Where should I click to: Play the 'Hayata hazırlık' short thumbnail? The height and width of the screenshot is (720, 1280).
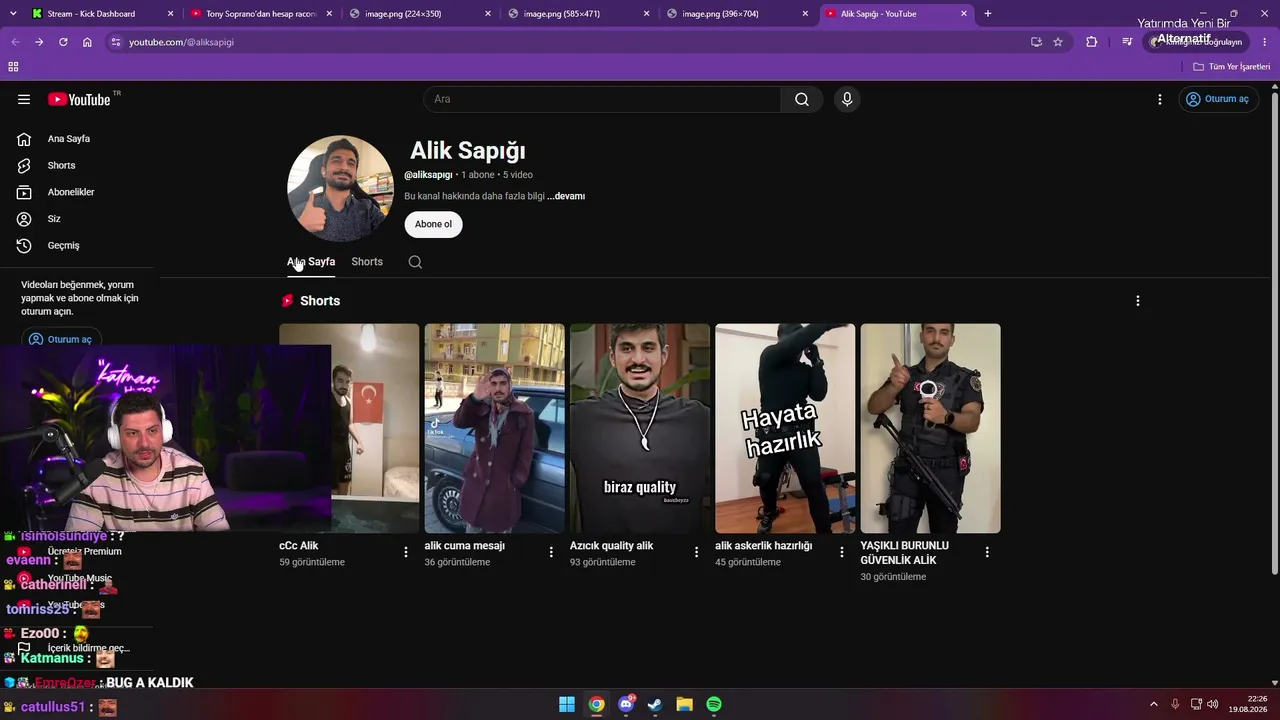(785, 428)
